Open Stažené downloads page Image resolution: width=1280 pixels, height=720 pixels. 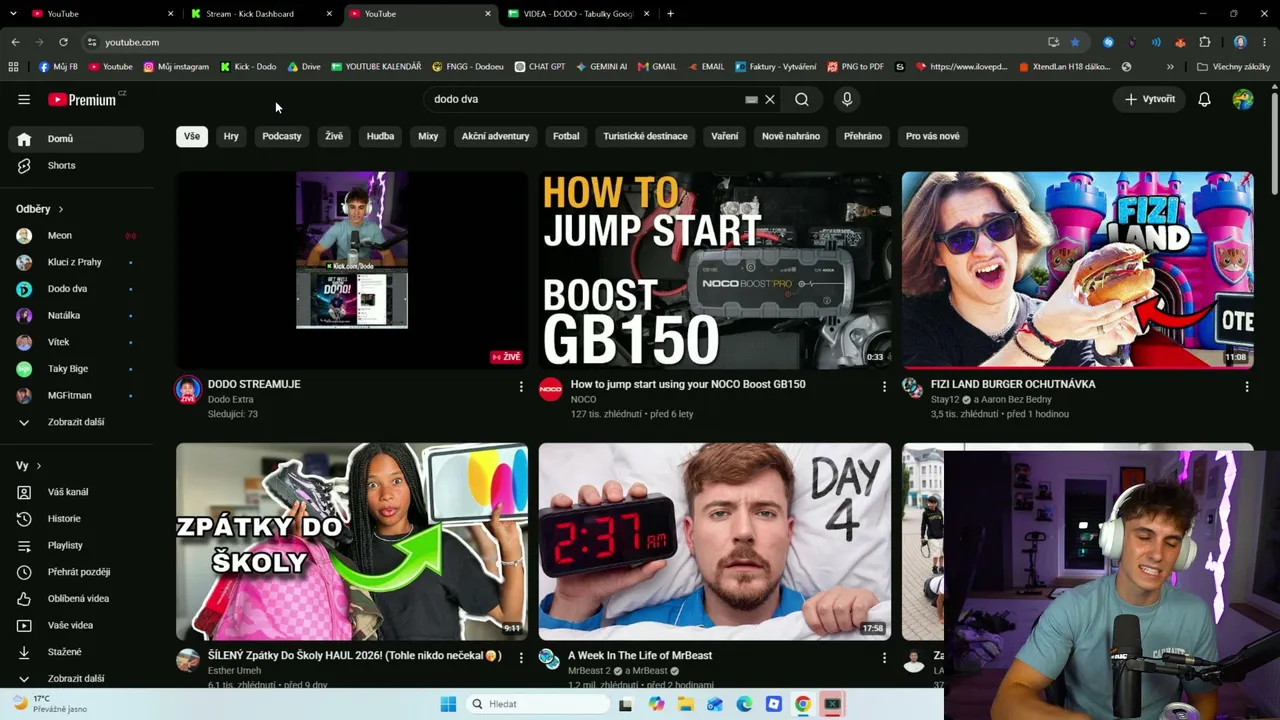coord(76,652)
